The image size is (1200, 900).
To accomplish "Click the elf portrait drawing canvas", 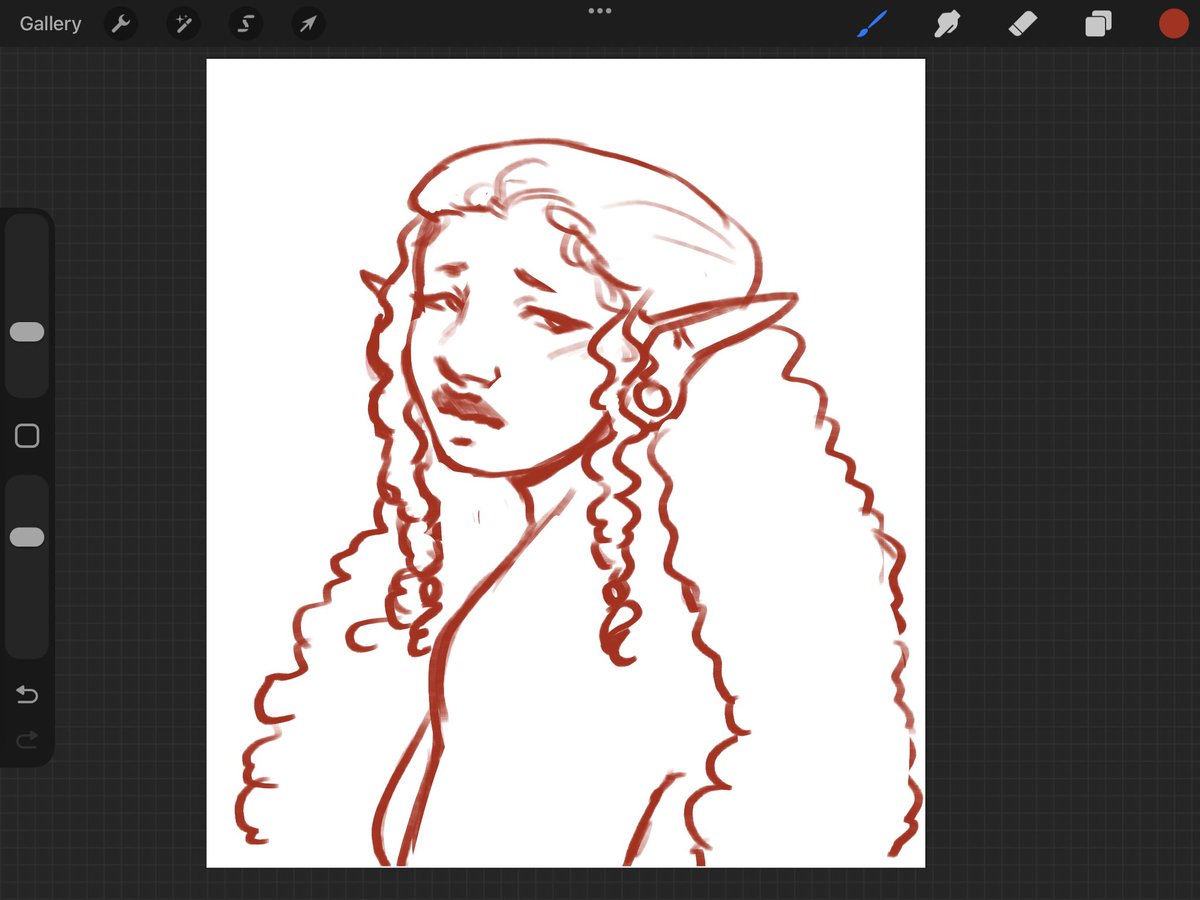I will [566, 463].
